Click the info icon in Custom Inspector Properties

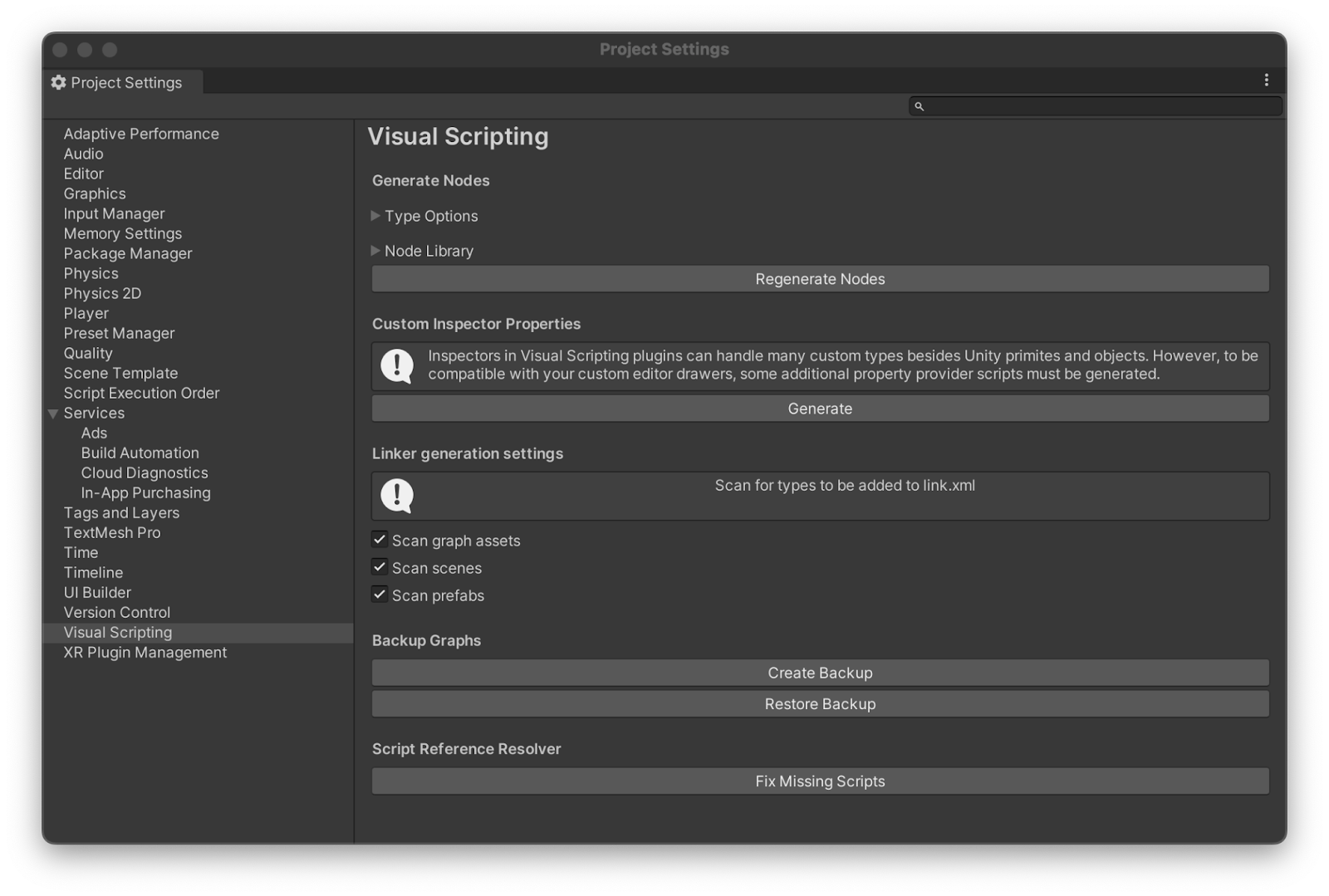pos(397,365)
